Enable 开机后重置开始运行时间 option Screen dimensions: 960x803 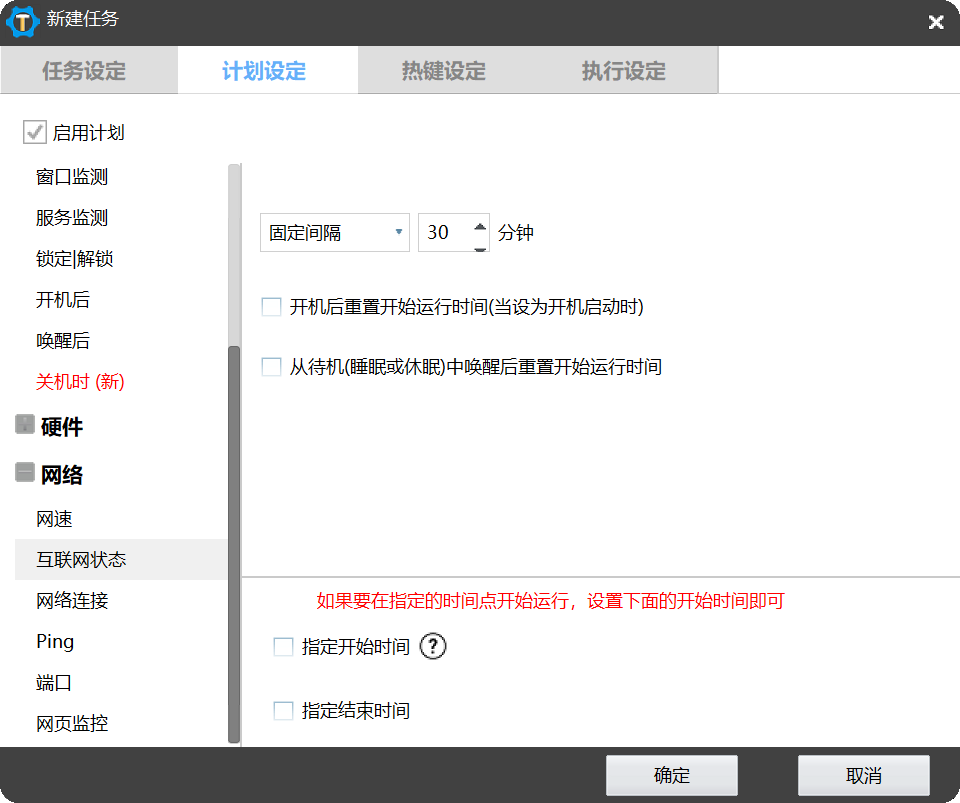tap(271, 307)
